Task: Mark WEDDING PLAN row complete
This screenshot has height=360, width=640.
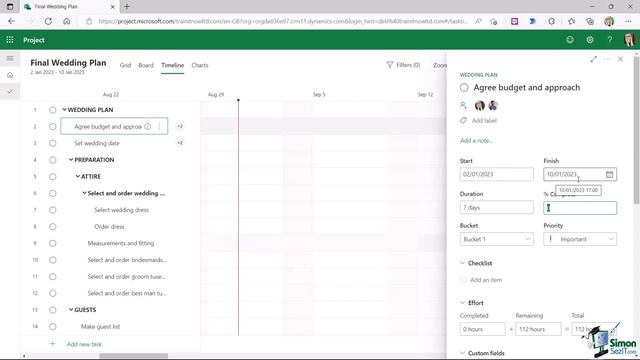Action: [53, 110]
